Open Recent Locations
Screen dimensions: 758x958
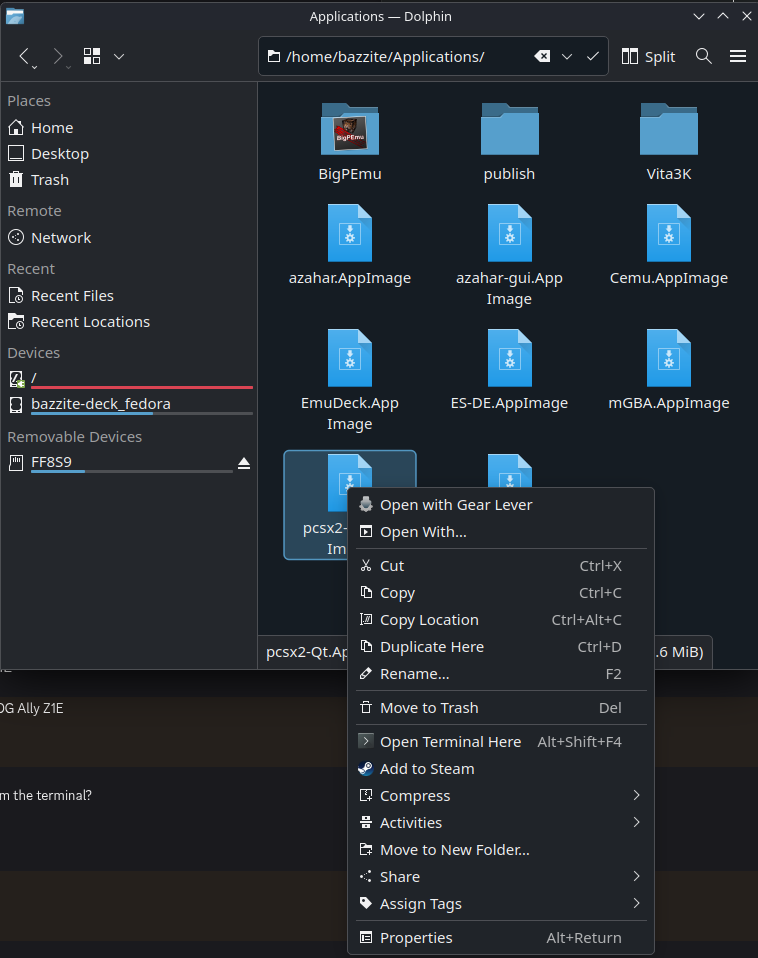point(127,322)
